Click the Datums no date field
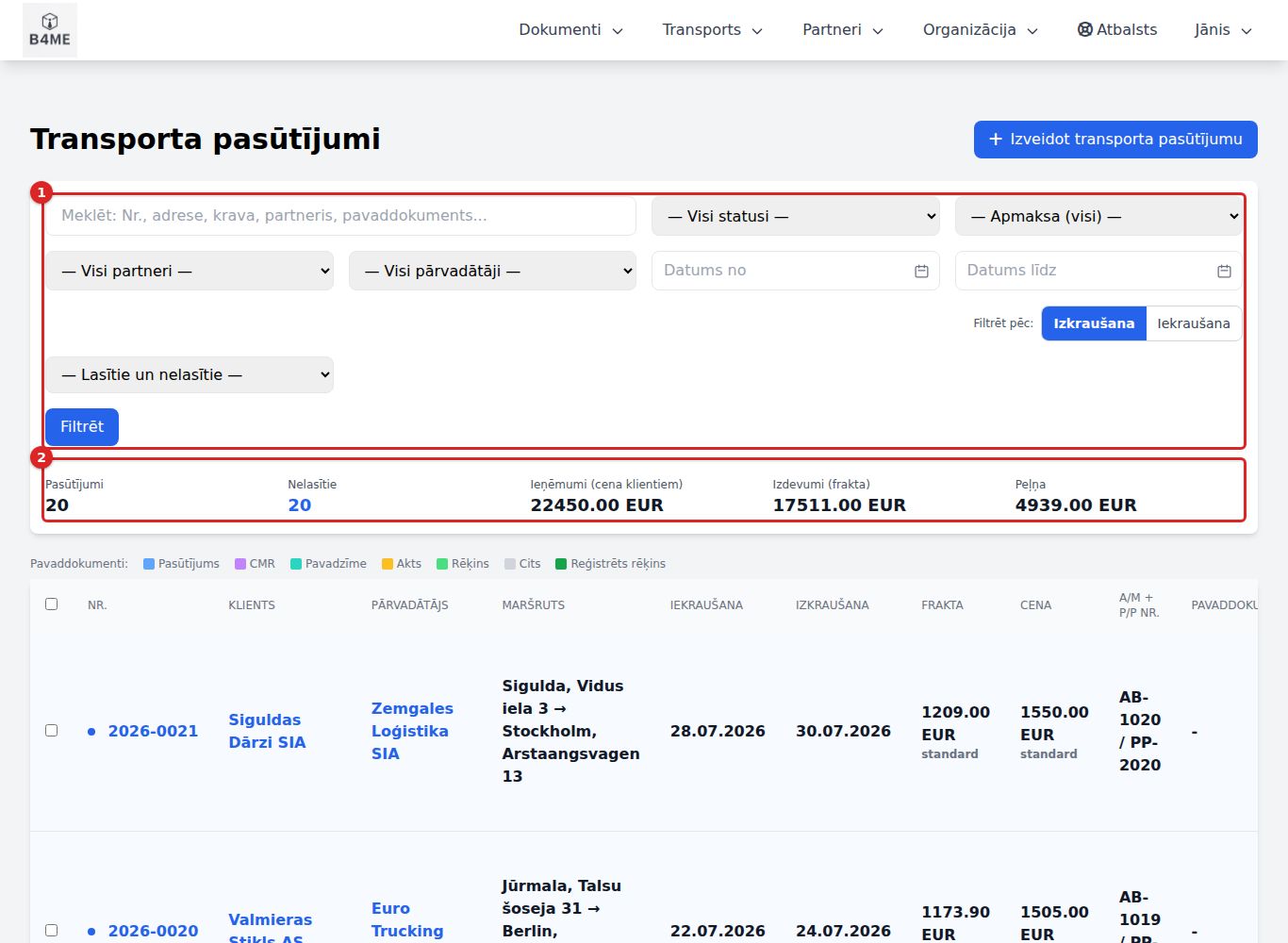Screen dimensions: 1288x943 pos(796,271)
